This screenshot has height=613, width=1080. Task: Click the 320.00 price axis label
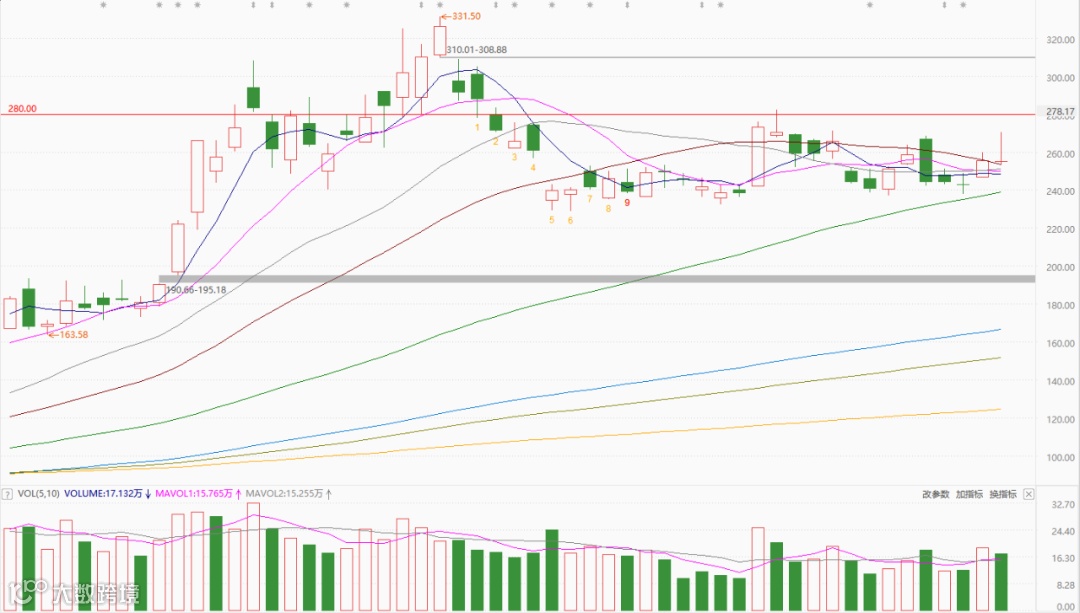[x=1060, y=40]
